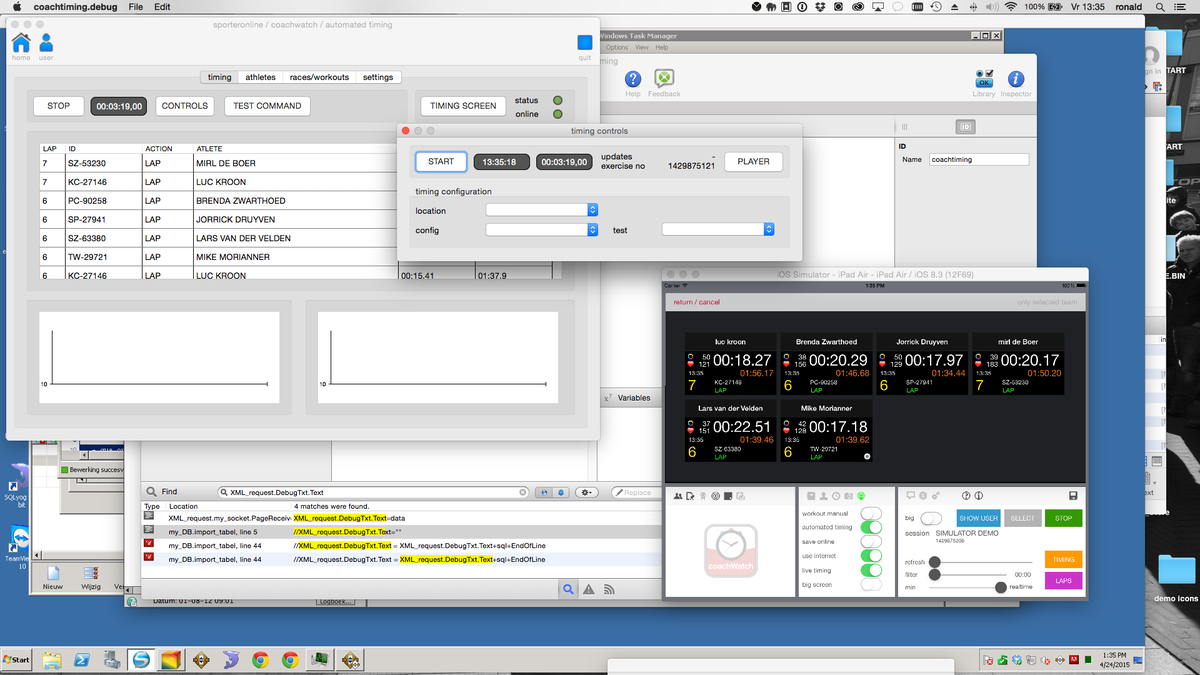Click the purple LAPS button

[x=1063, y=580]
